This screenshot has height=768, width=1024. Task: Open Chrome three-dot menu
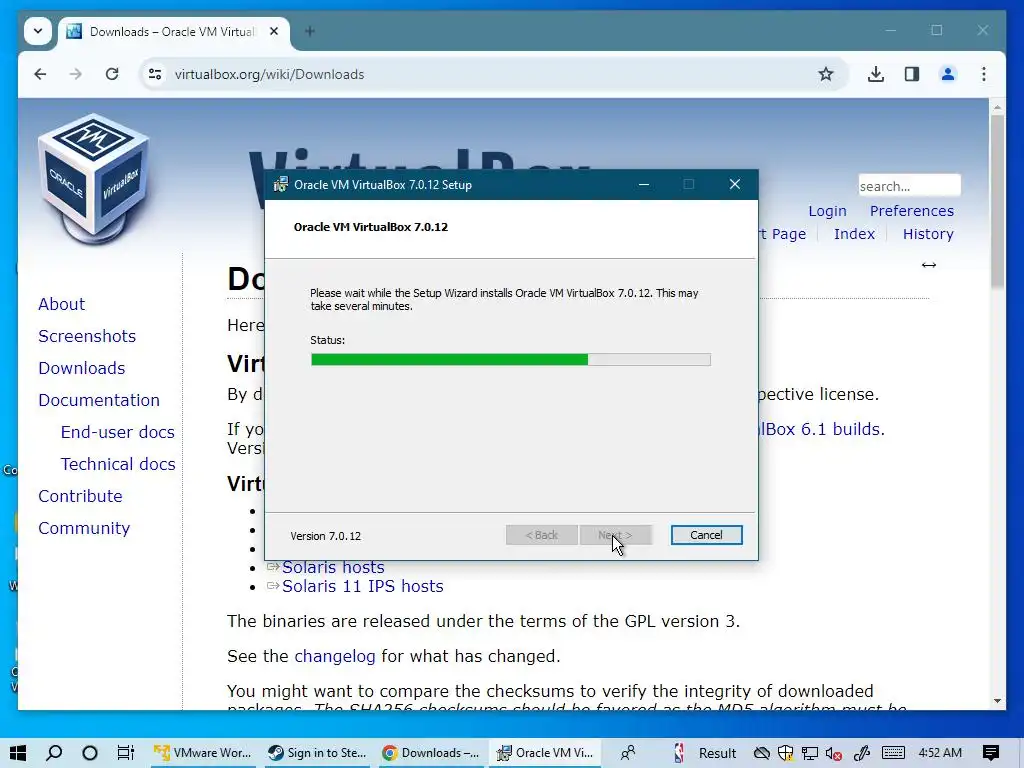(x=984, y=74)
